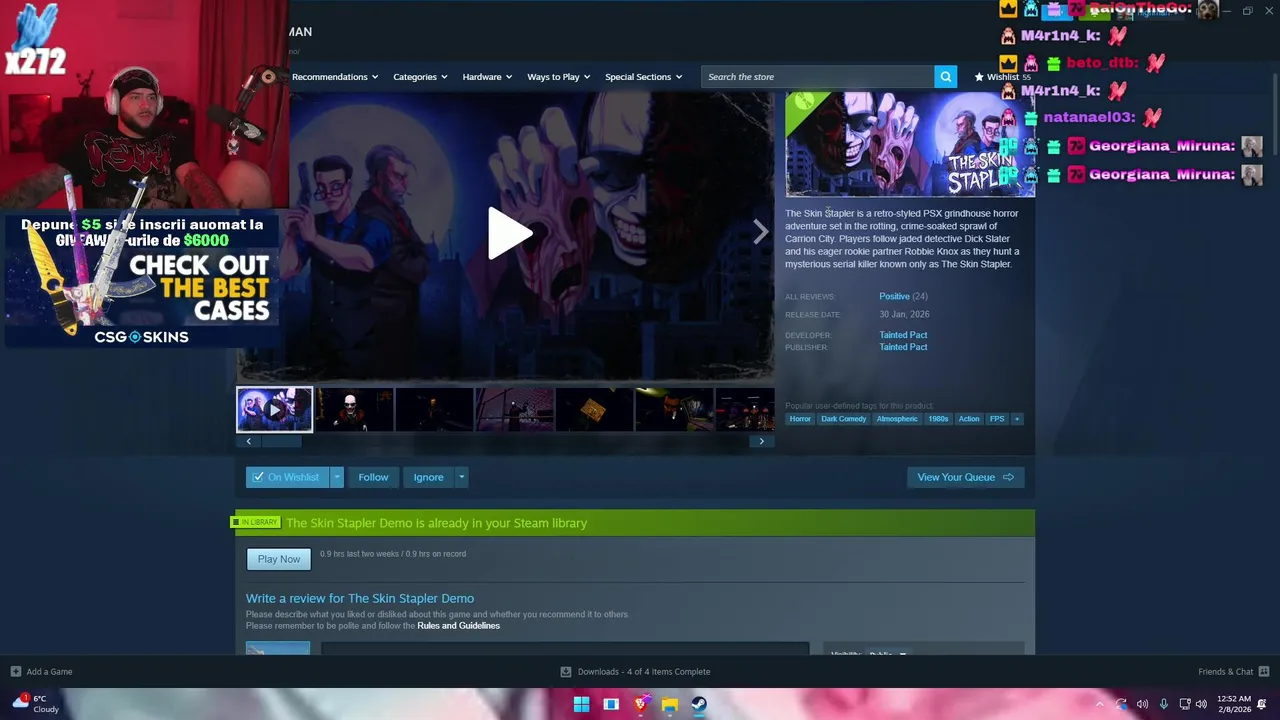The height and width of the screenshot is (720, 1280).
Task: Open the Ways to Play dropdown
Action: (559, 77)
